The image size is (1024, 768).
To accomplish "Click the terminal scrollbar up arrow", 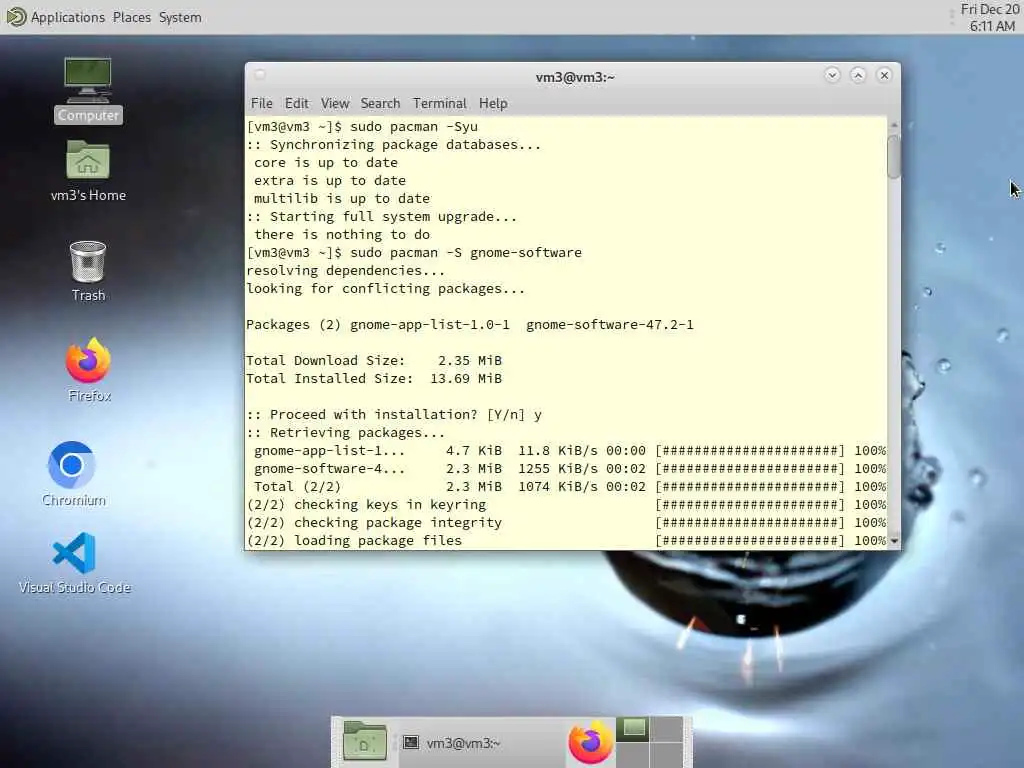I will (x=894, y=125).
